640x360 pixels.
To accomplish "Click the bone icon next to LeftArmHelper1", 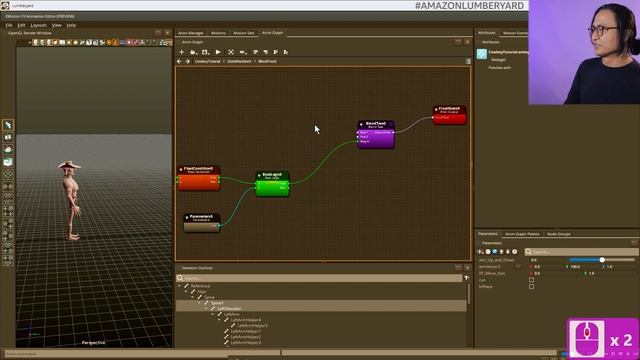I will pos(226,331).
